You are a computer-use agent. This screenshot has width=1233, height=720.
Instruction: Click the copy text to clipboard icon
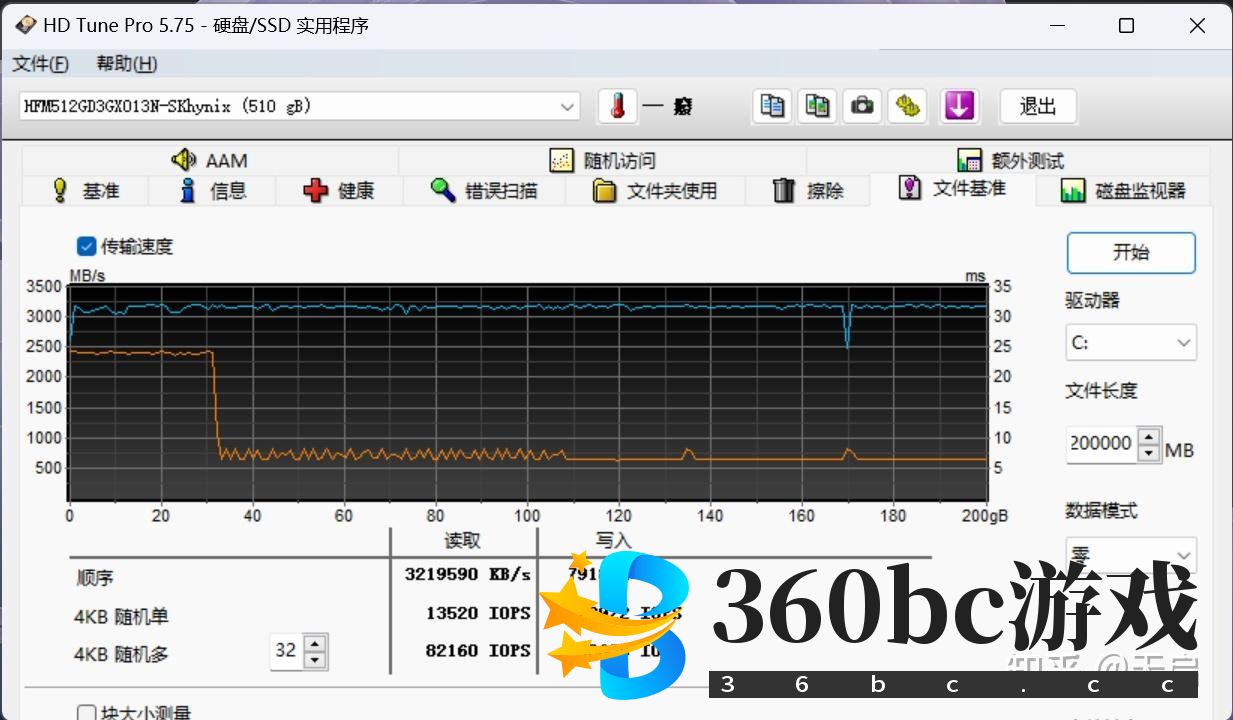pyautogui.click(x=772, y=106)
